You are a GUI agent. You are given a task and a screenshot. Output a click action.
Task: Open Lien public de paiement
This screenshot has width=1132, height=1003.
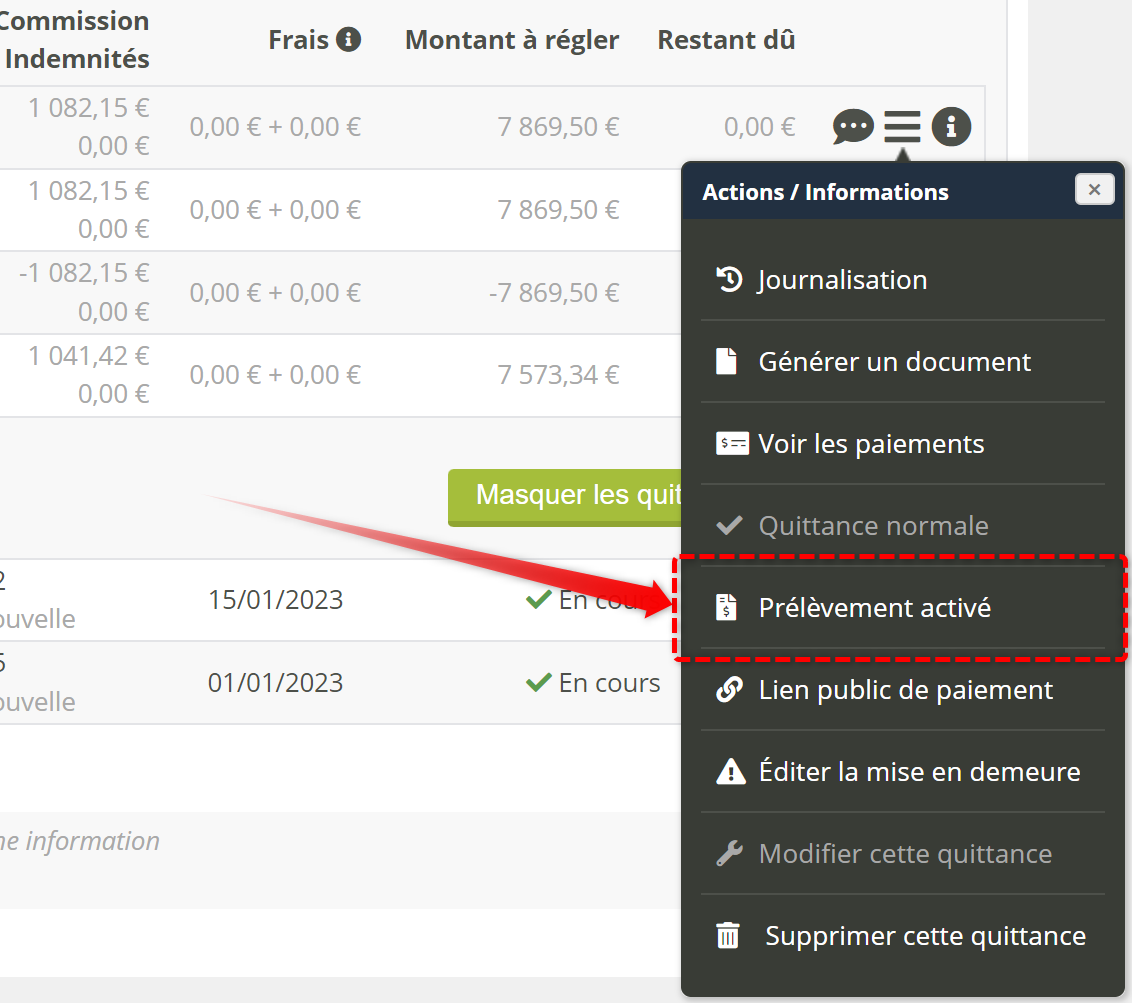(x=905, y=690)
